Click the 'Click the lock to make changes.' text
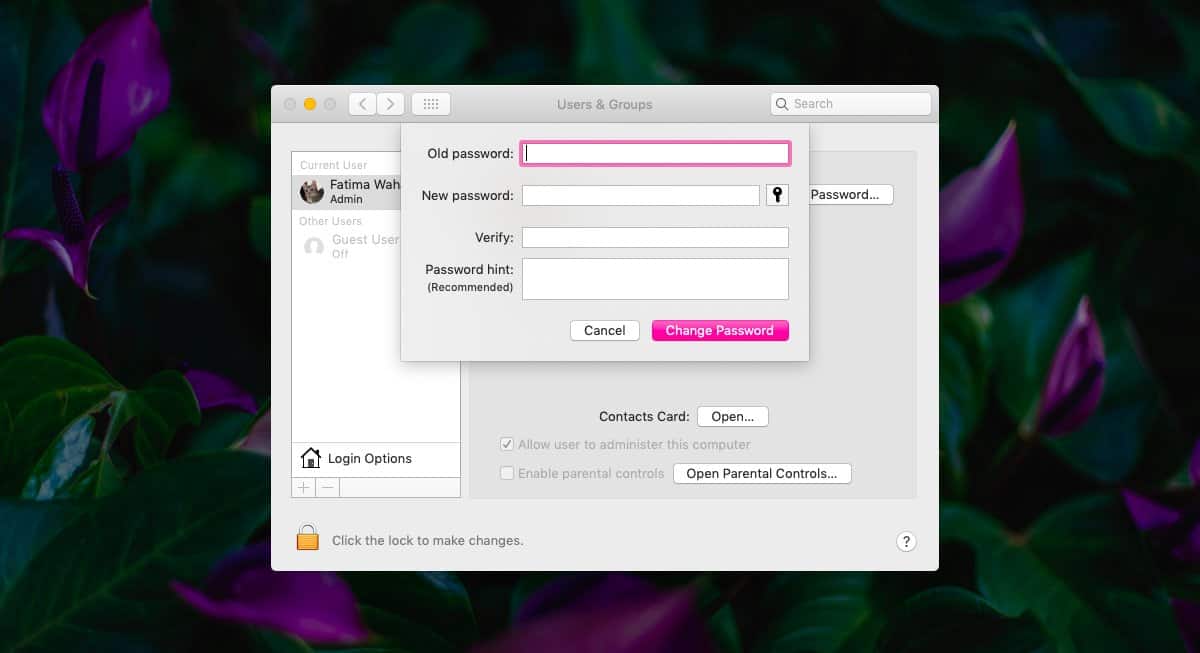Screen dimensions: 1200x653 point(427,540)
